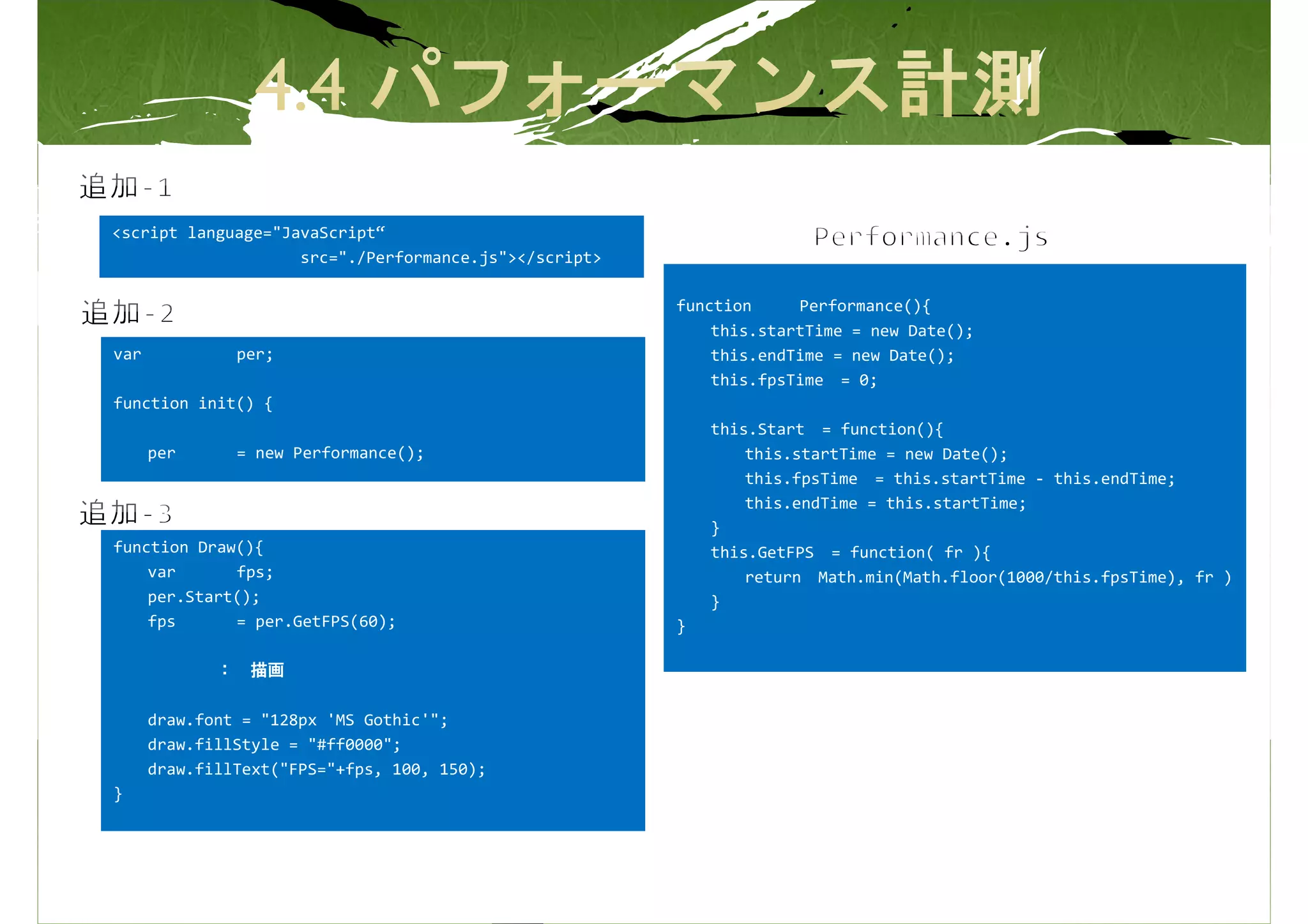Click the 'this.fpsTime = 0;' line
Image resolution: width=1308 pixels, height=924 pixels.
click(x=793, y=381)
